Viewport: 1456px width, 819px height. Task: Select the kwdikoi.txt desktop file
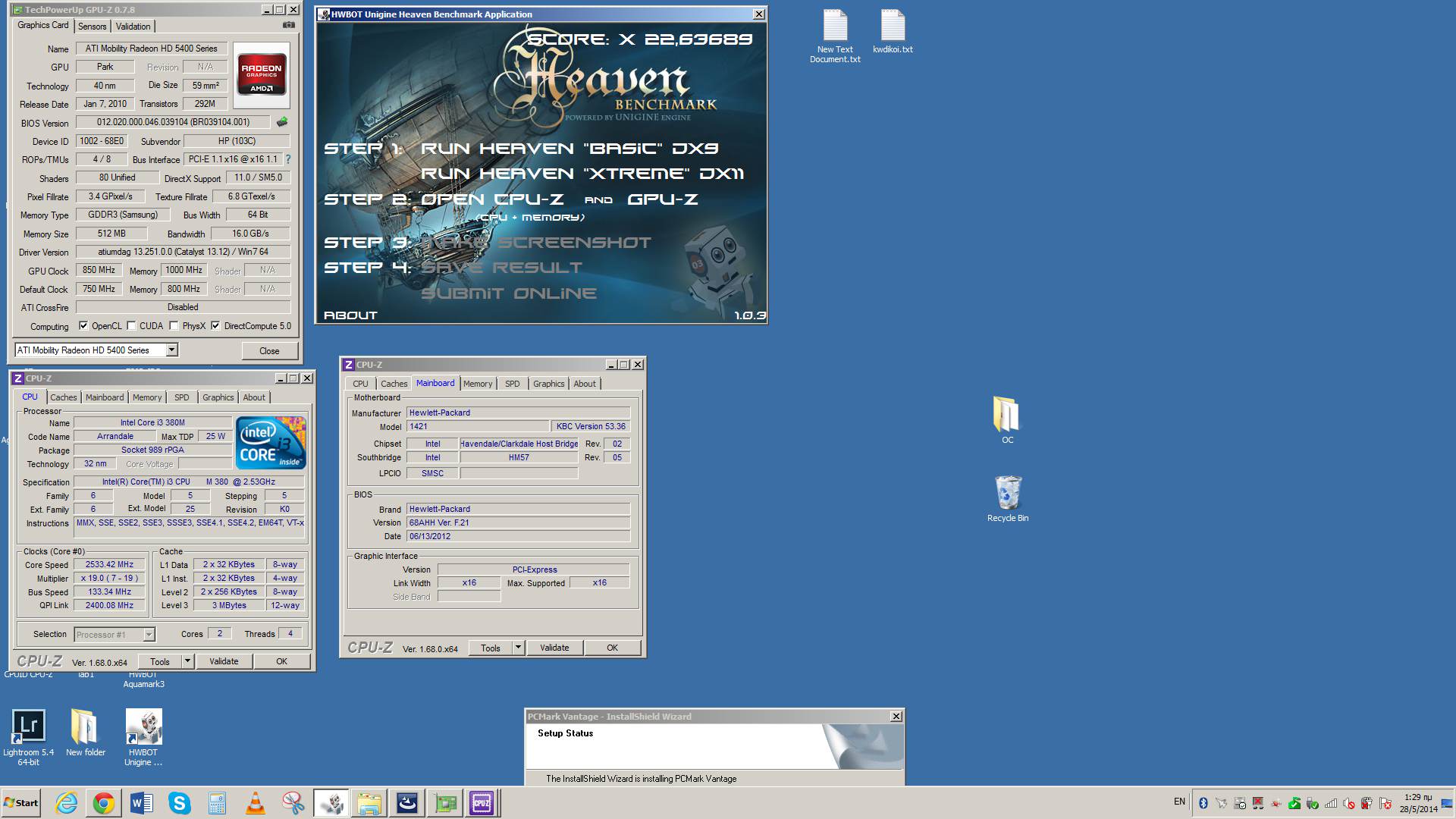click(x=893, y=31)
